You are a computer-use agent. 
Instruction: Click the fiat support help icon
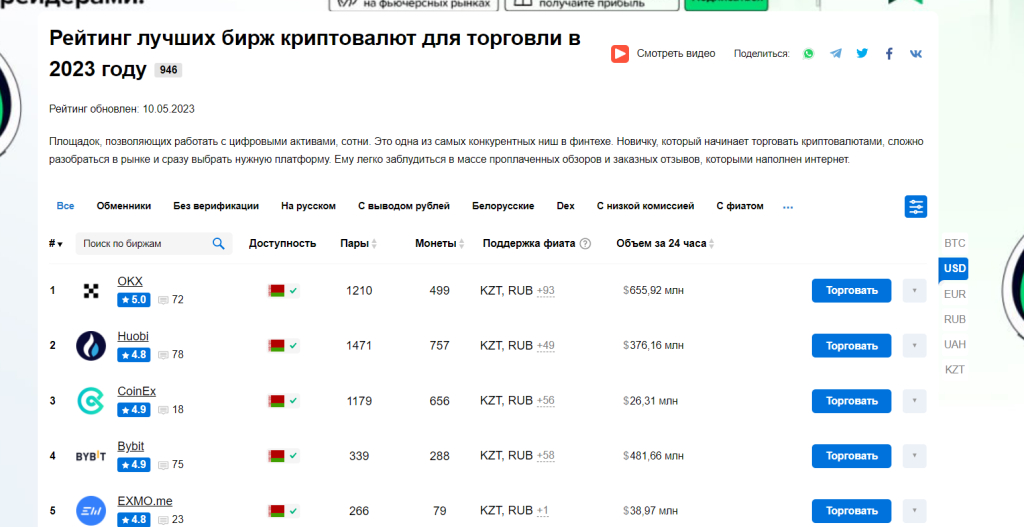pos(585,244)
